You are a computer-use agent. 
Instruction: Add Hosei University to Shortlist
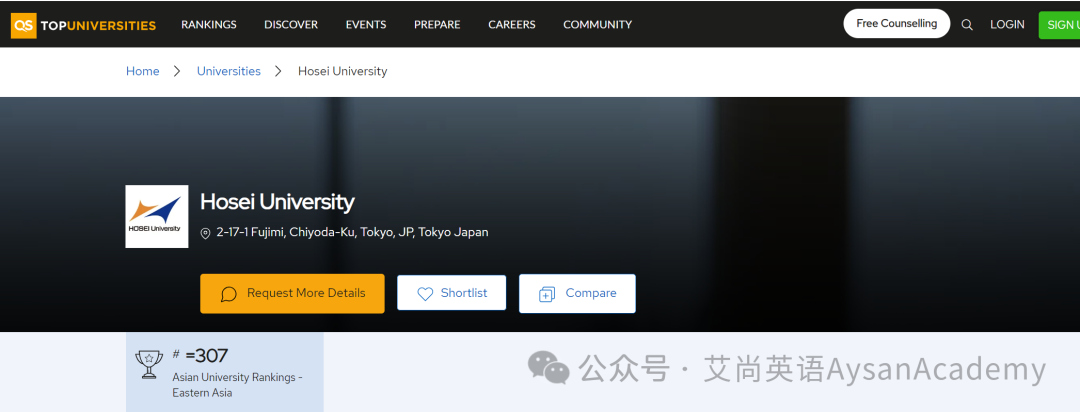(x=451, y=293)
